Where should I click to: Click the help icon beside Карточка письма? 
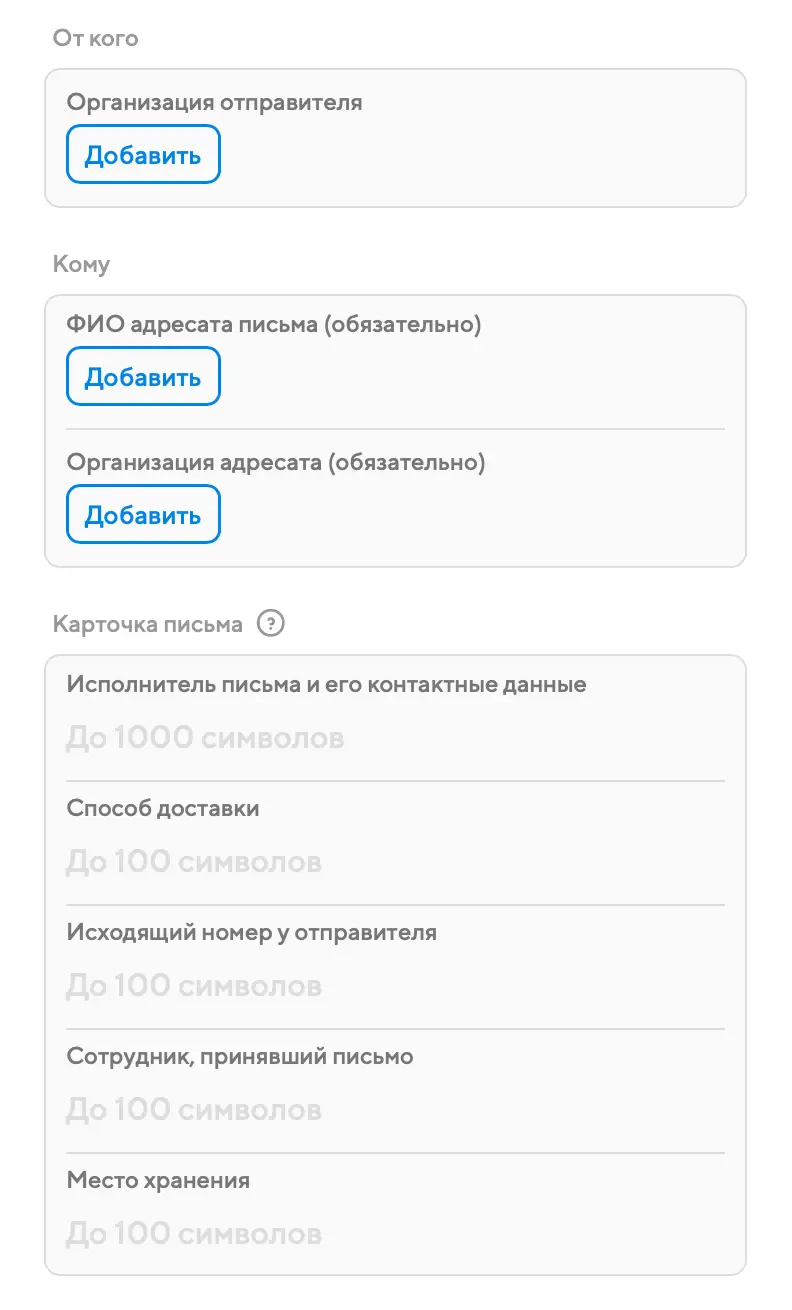(x=271, y=624)
